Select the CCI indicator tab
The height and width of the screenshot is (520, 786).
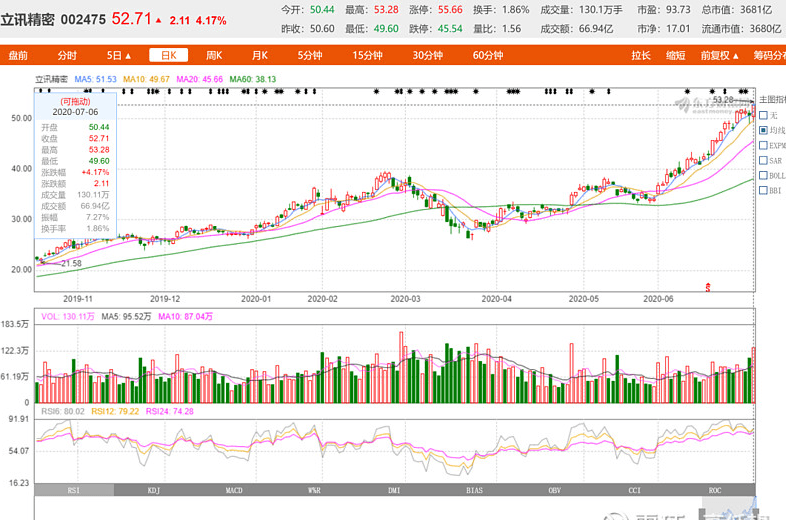coord(635,490)
